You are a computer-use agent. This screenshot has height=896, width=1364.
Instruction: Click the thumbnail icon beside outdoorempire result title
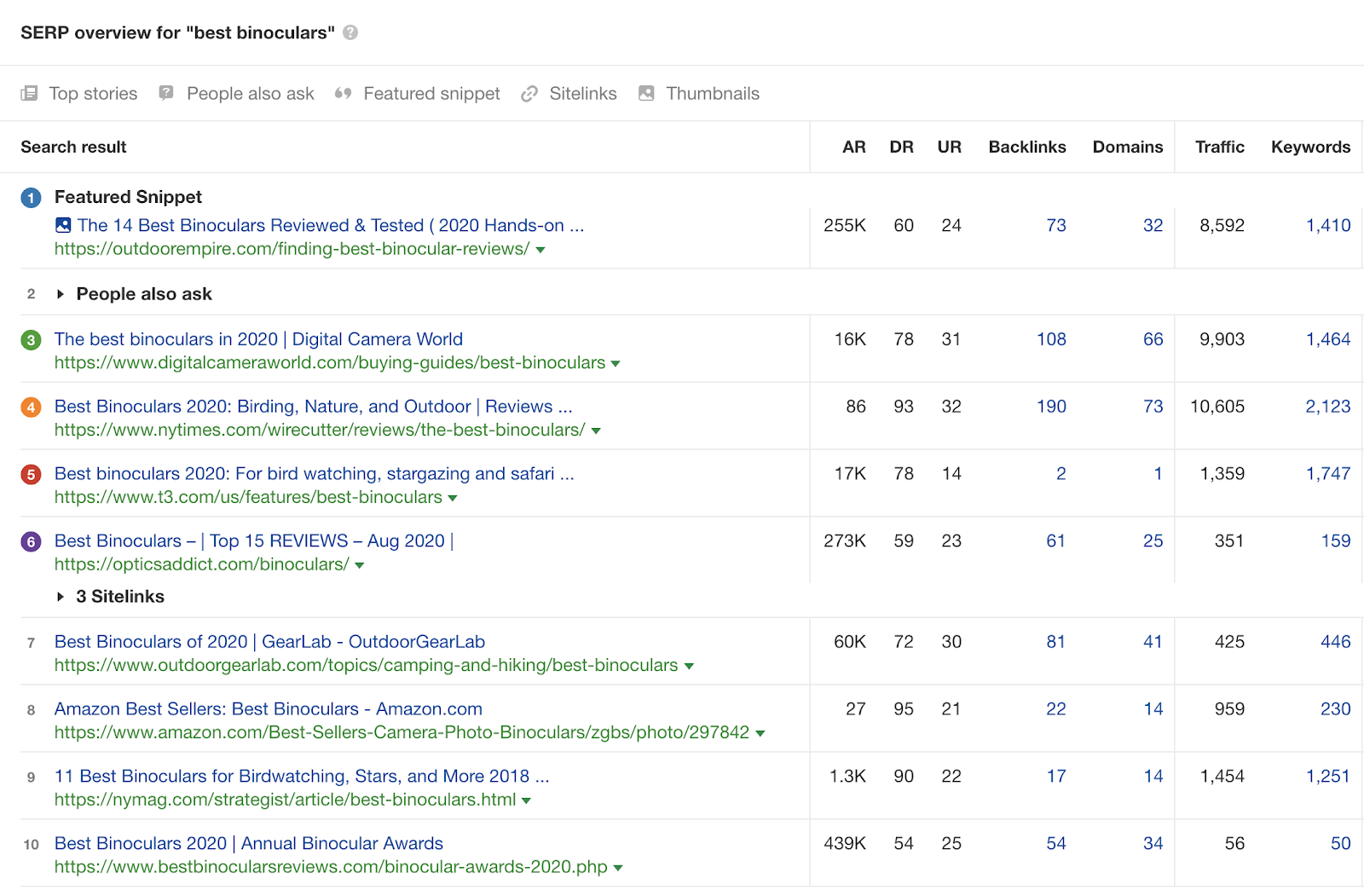(x=63, y=225)
